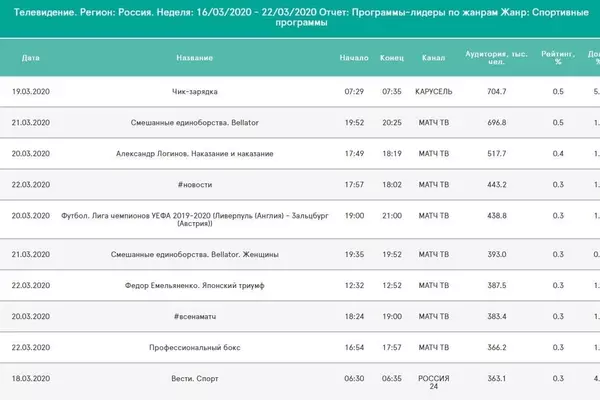Sort by the "Название" column header

point(193,58)
